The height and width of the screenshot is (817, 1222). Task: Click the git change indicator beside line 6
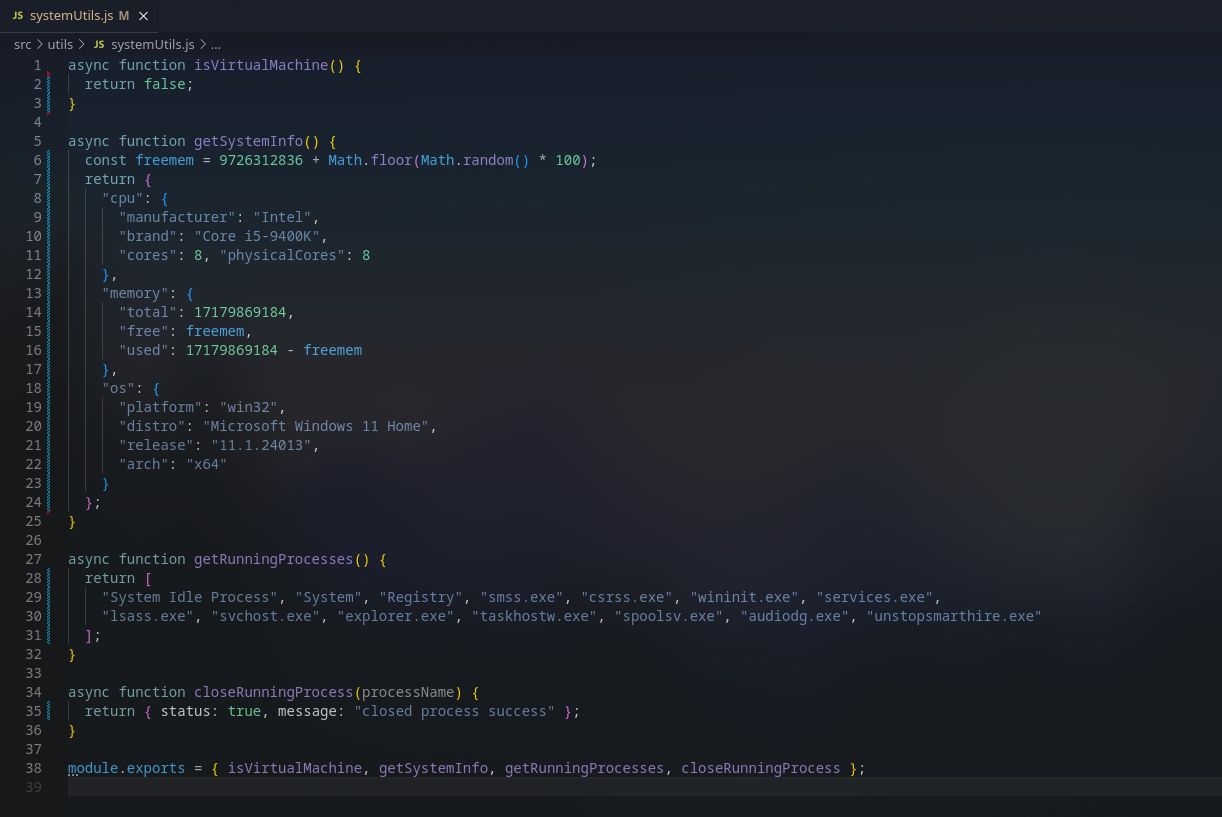tap(49, 160)
